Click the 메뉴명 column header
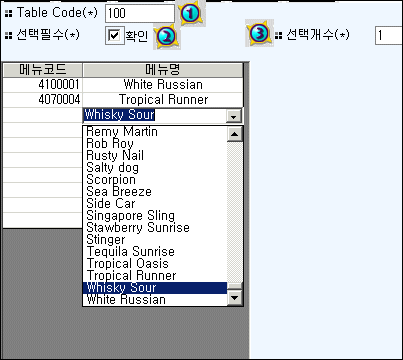Viewport: 403px width, 360px height. [x=163, y=70]
